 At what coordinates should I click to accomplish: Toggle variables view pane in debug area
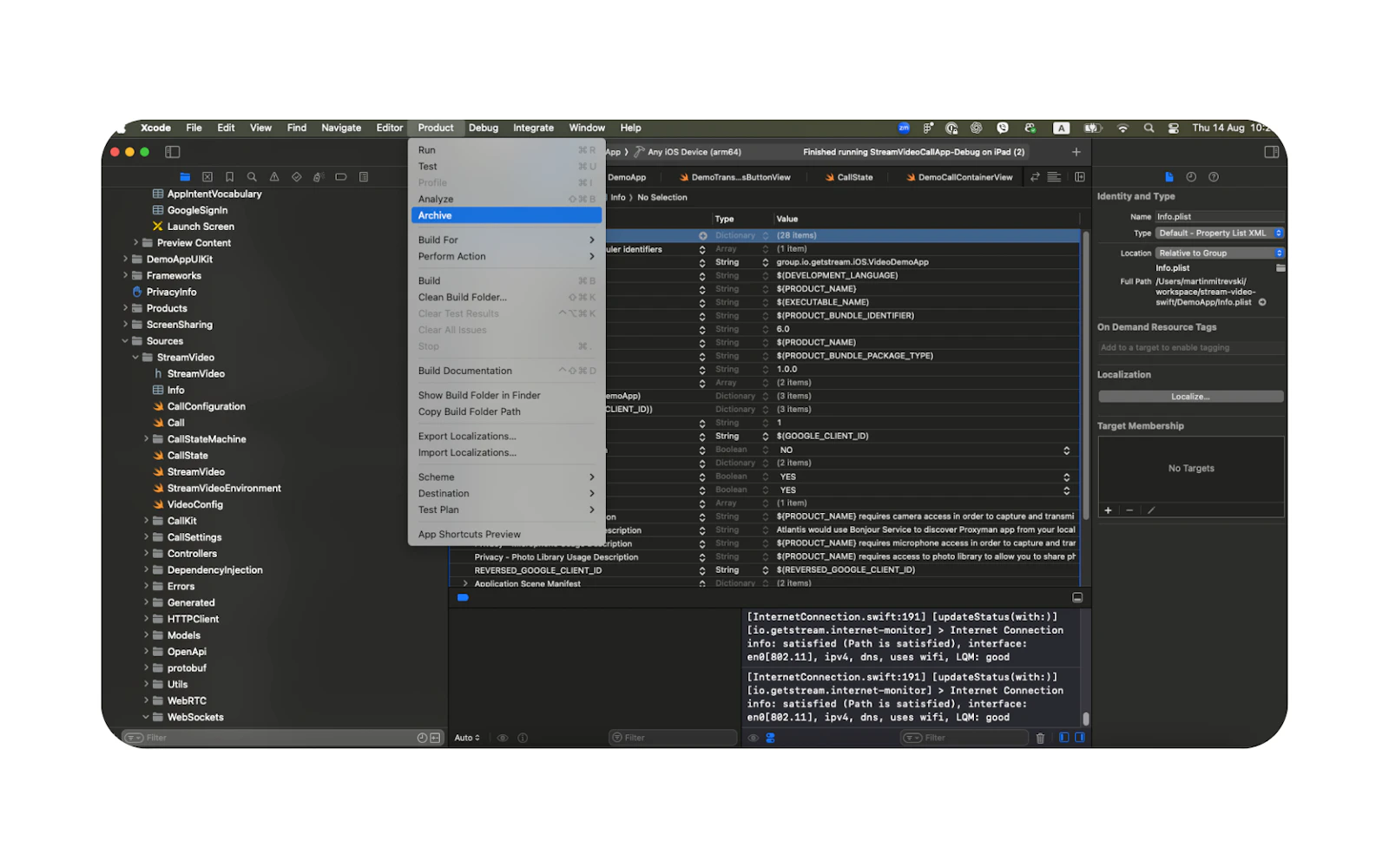[1064, 738]
